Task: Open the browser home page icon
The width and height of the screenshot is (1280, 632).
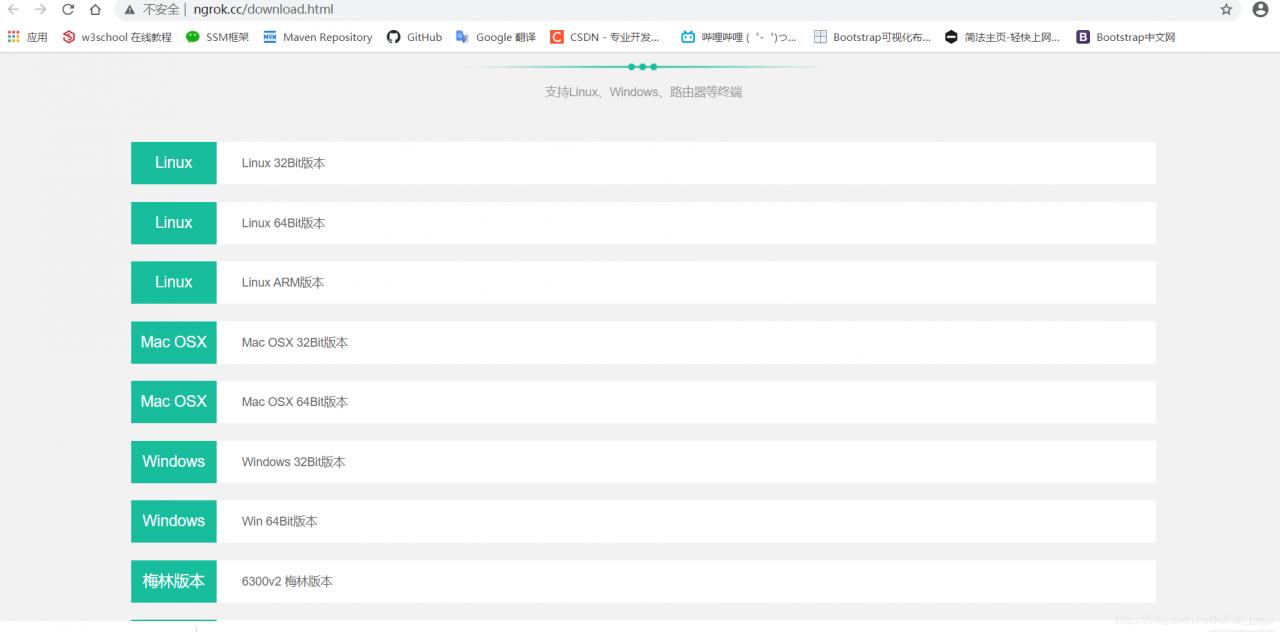Action: pyautogui.click(x=95, y=9)
